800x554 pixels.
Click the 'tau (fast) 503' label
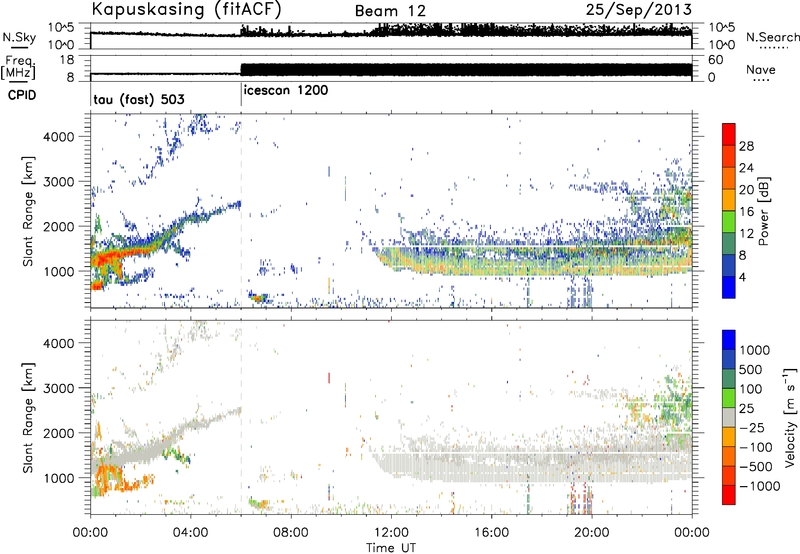point(139,99)
